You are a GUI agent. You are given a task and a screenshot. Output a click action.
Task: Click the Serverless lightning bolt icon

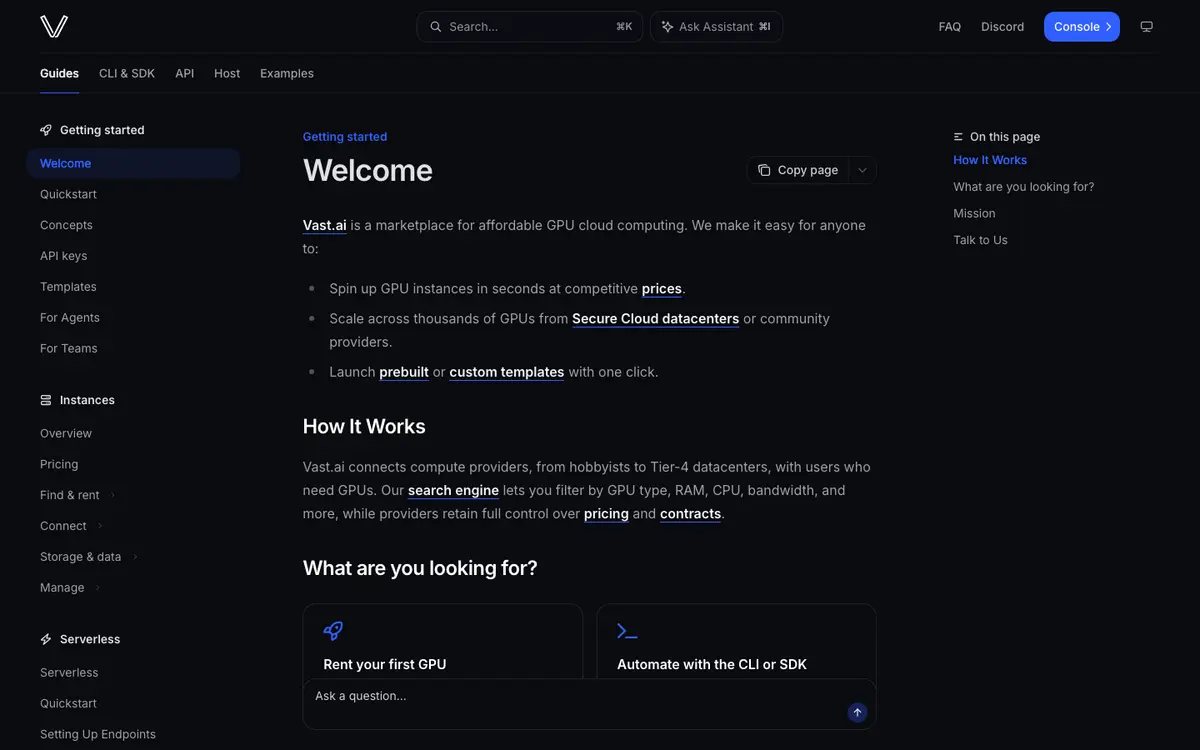46,639
